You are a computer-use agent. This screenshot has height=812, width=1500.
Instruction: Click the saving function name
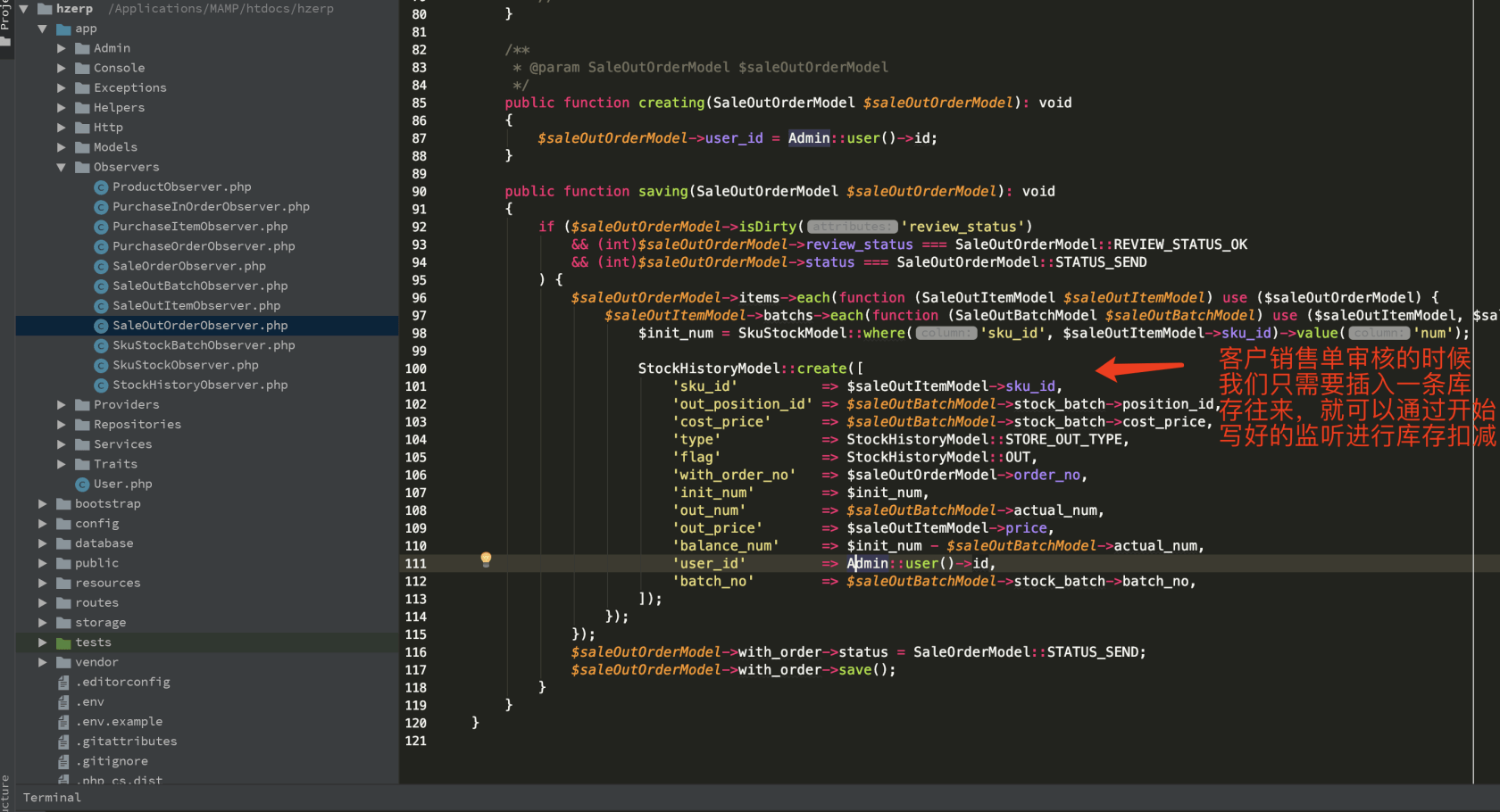[662, 191]
